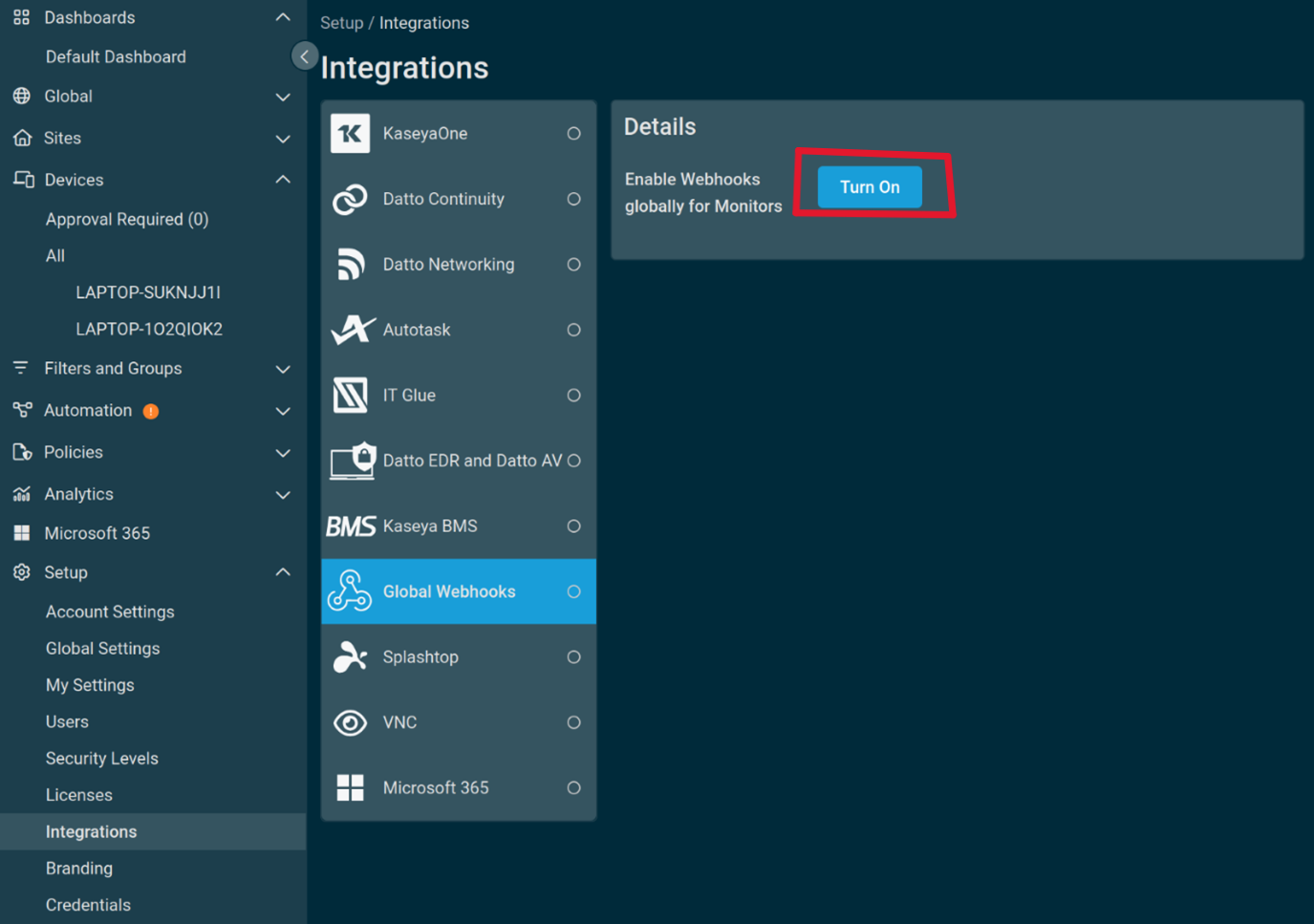The image size is (1314, 924).
Task: Select the Kaseya BMS status circle
Action: coord(573,526)
